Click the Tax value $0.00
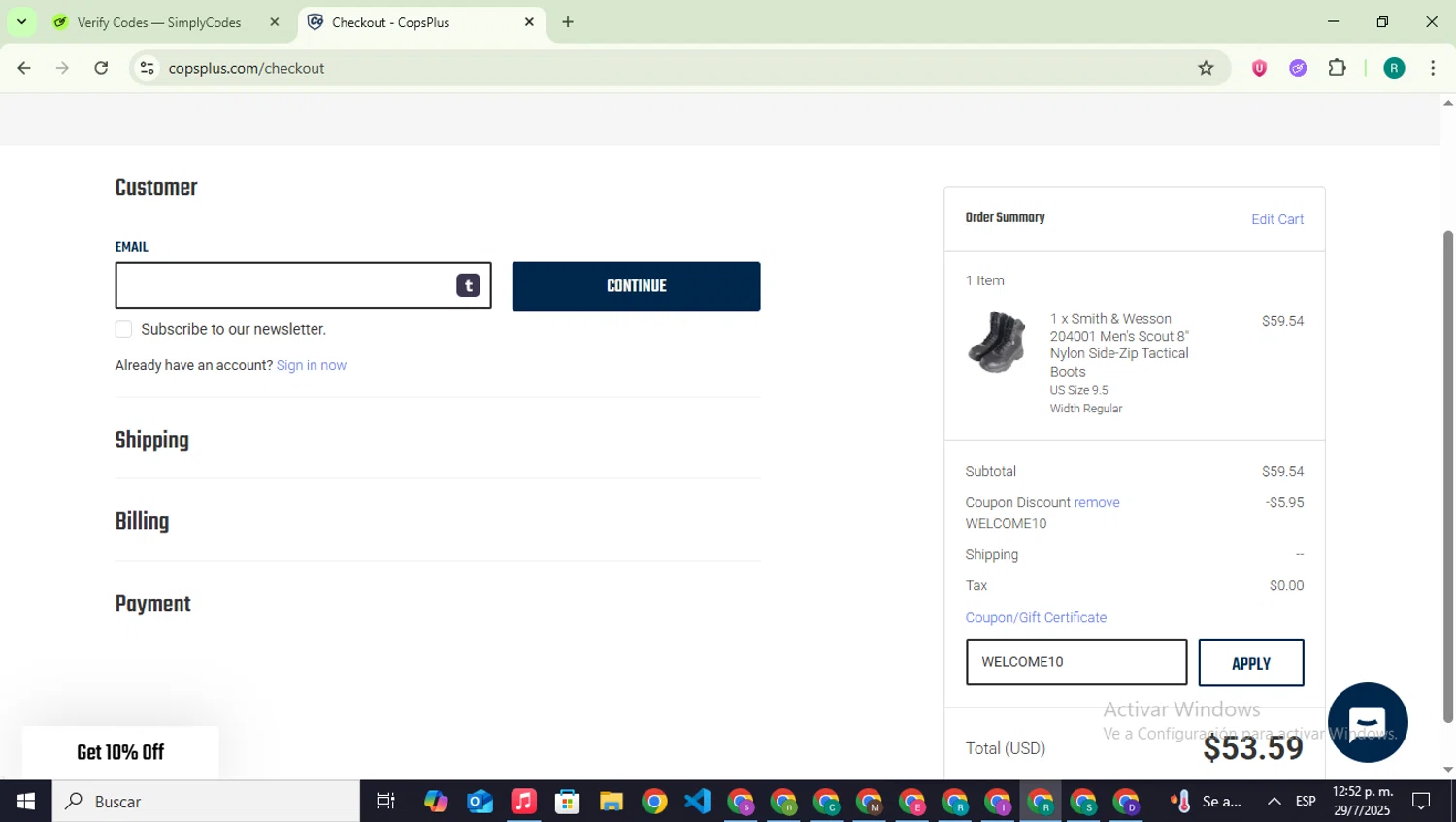 tap(1286, 585)
